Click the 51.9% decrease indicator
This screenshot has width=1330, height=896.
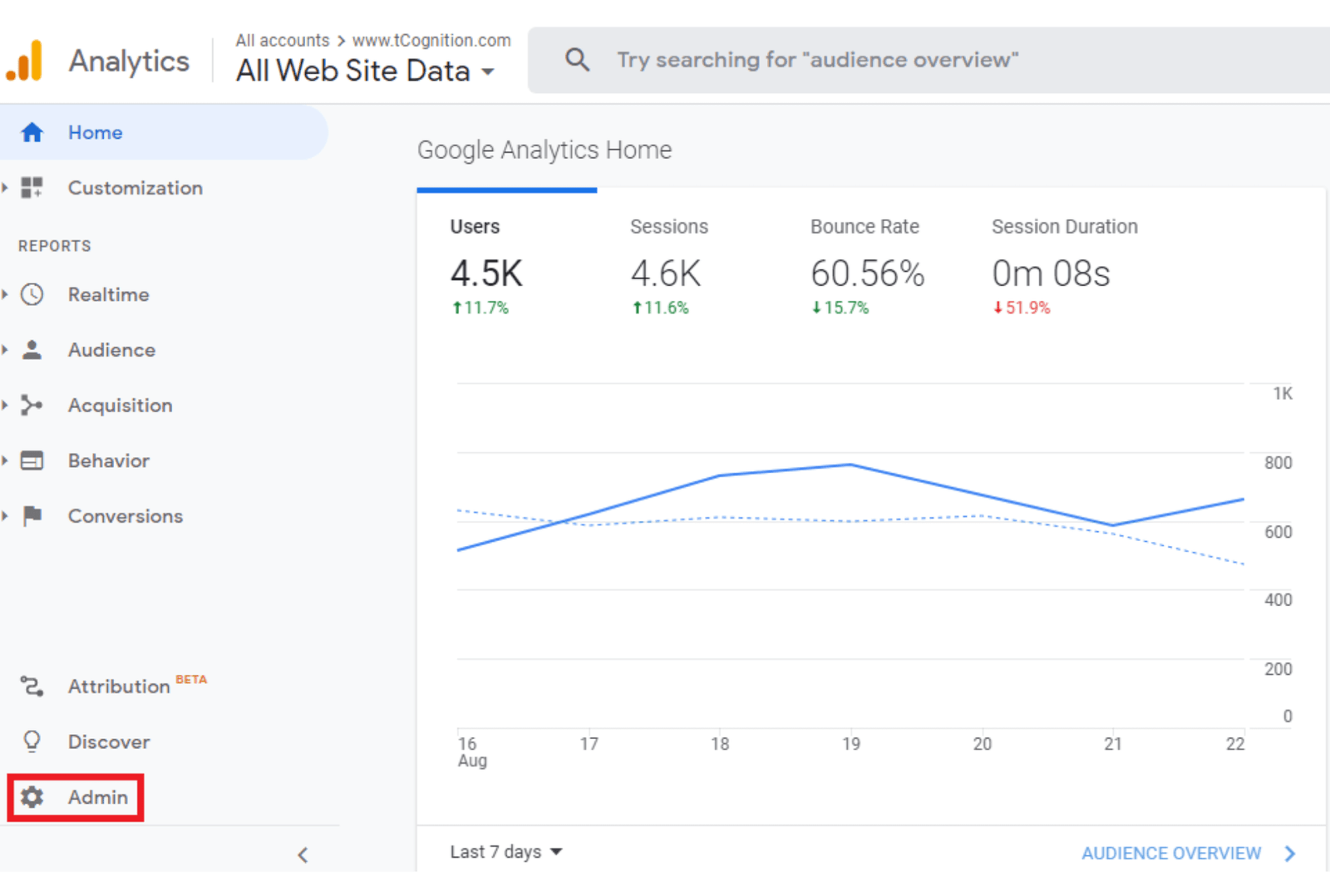point(1022,308)
